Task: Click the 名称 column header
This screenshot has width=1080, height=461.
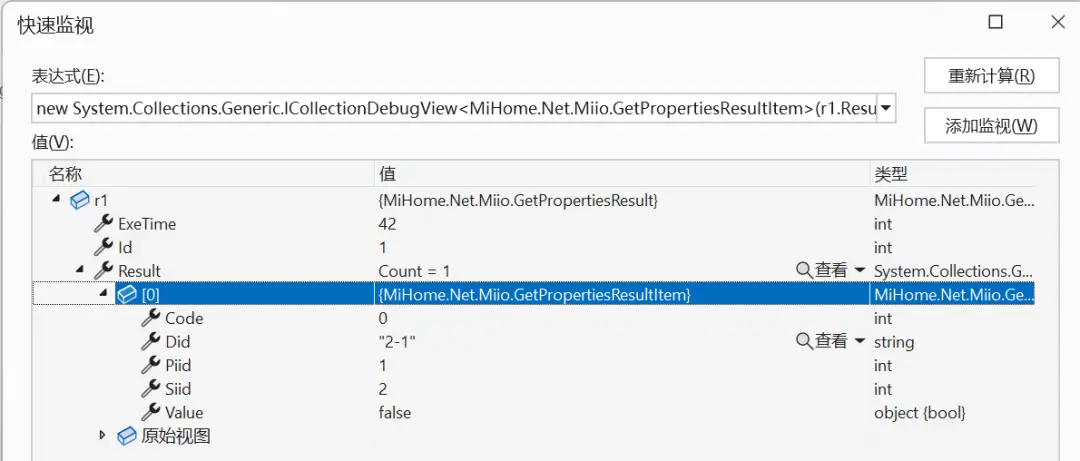Action: [x=66, y=174]
